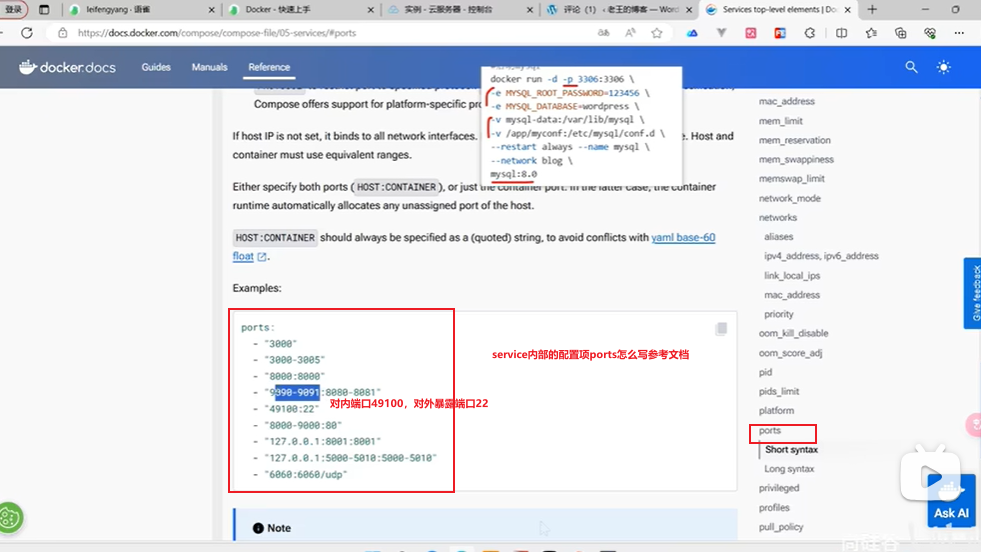981x552 pixels.
Task: Click the "8000:8000" ports example line
Action: 295,376
